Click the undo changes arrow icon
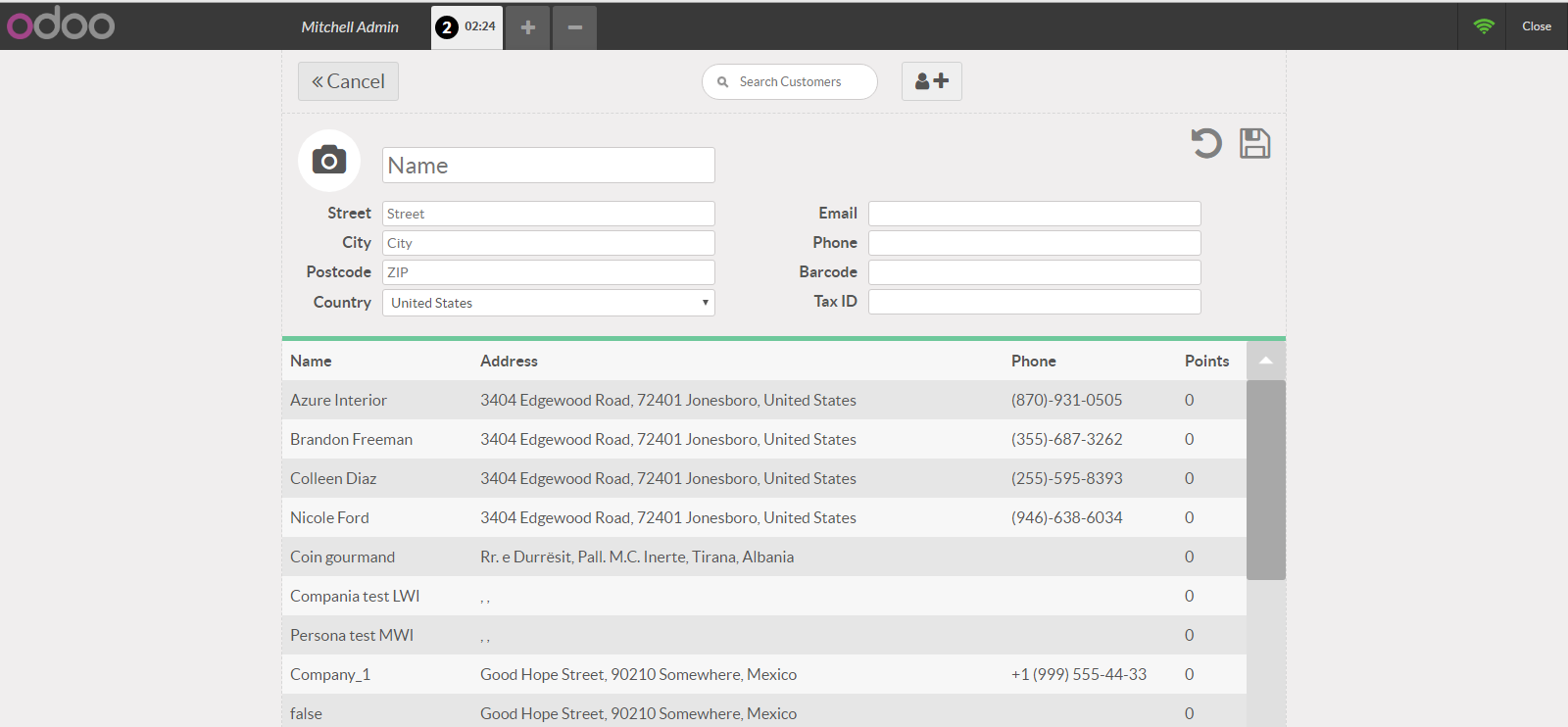The image size is (1568, 727). click(1206, 144)
